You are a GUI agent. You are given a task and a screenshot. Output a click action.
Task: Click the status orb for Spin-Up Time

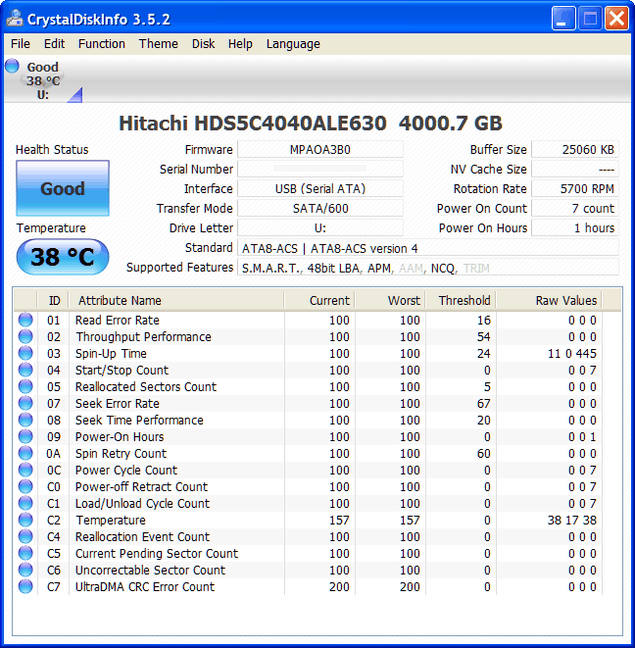click(x=26, y=353)
